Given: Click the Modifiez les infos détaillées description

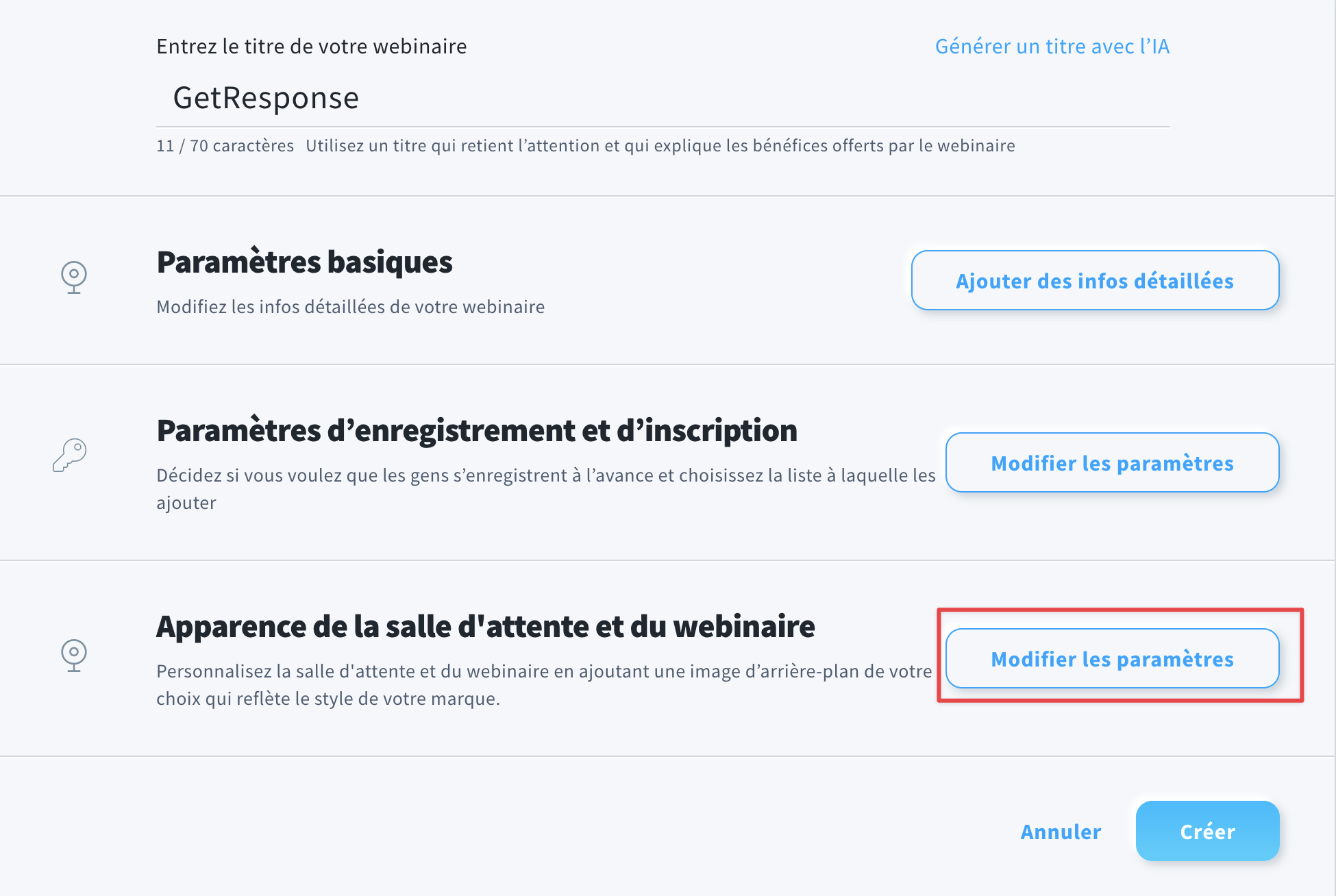Looking at the screenshot, I should (x=351, y=306).
